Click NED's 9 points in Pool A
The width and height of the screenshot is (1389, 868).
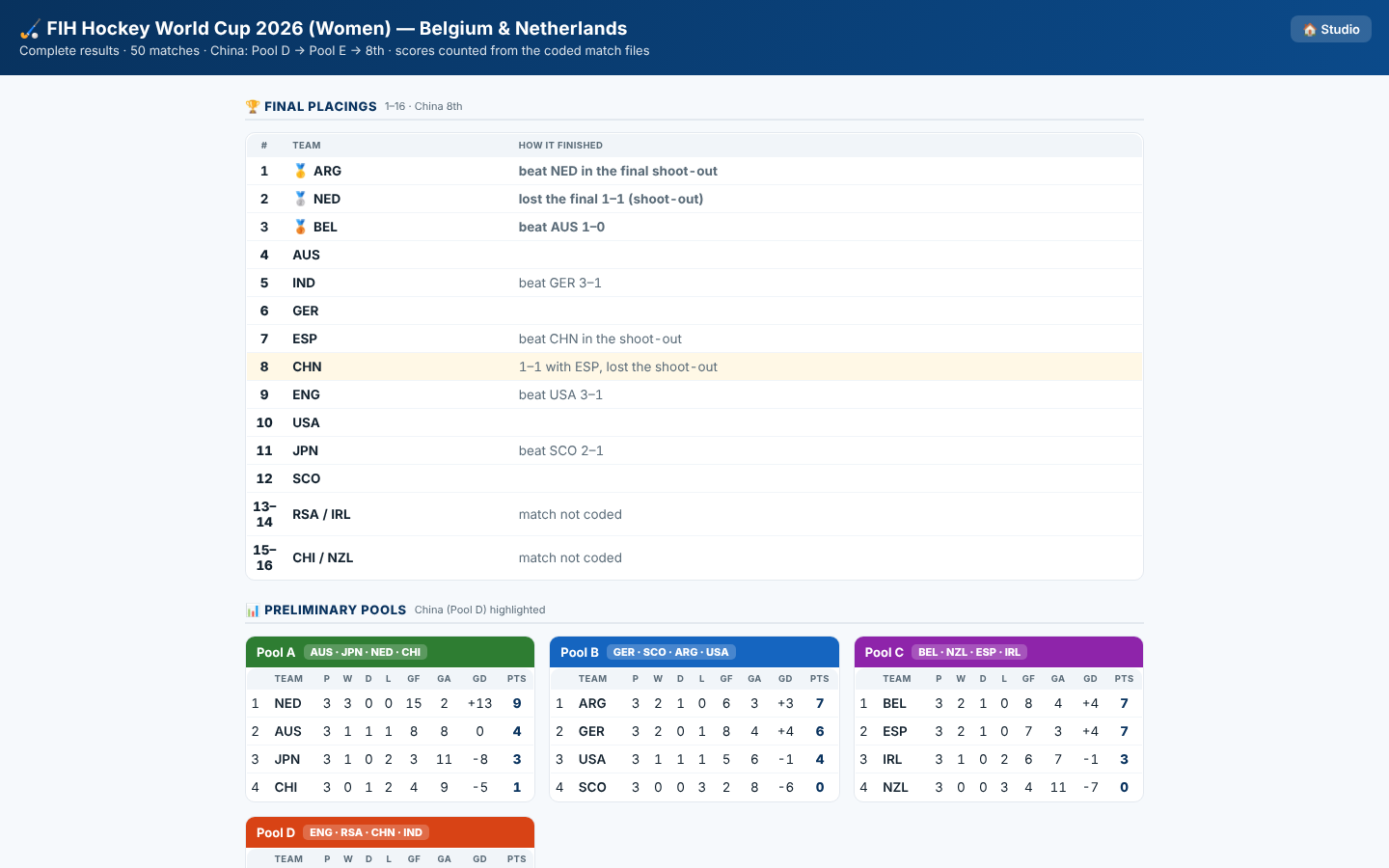pos(517,703)
